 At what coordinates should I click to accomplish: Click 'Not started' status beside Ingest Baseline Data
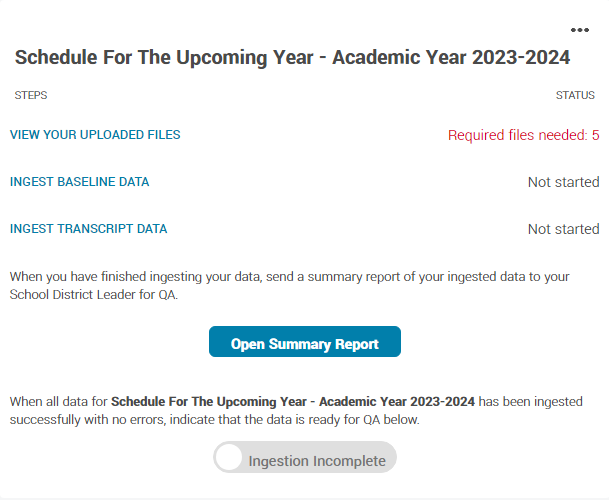[x=563, y=182]
